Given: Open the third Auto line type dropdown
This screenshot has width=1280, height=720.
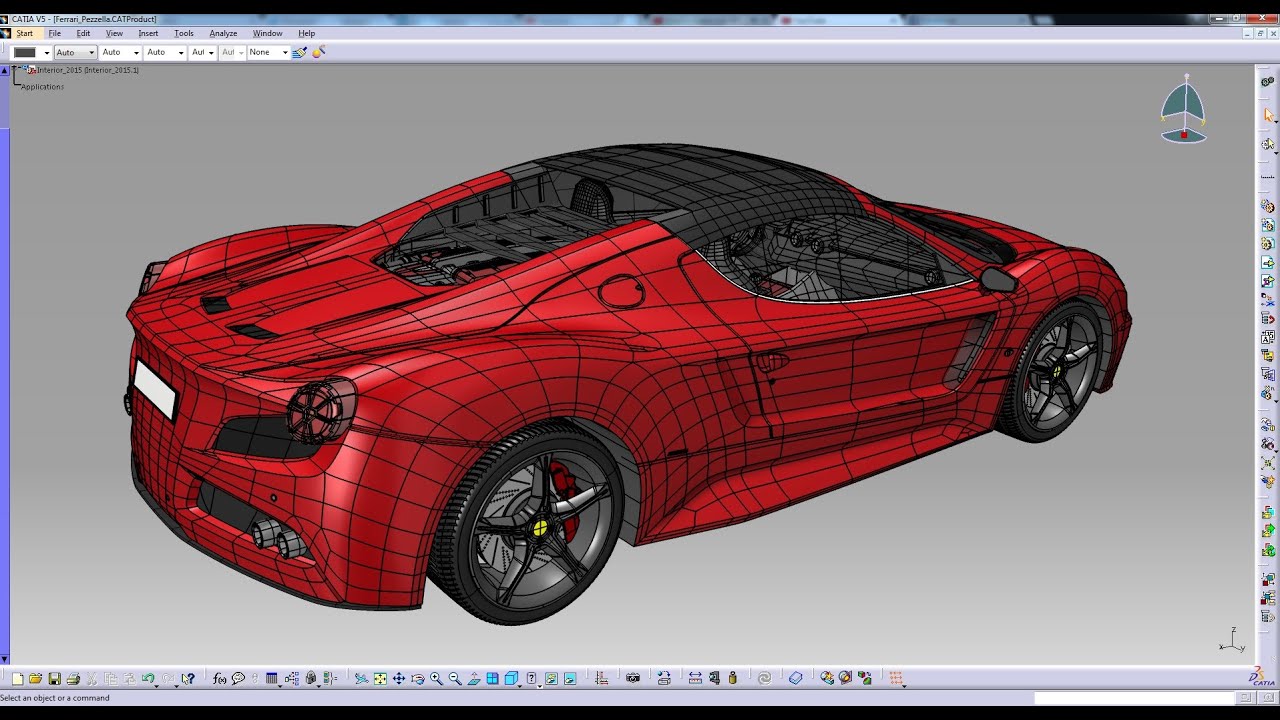Looking at the screenshot, I should coord(181,53).
